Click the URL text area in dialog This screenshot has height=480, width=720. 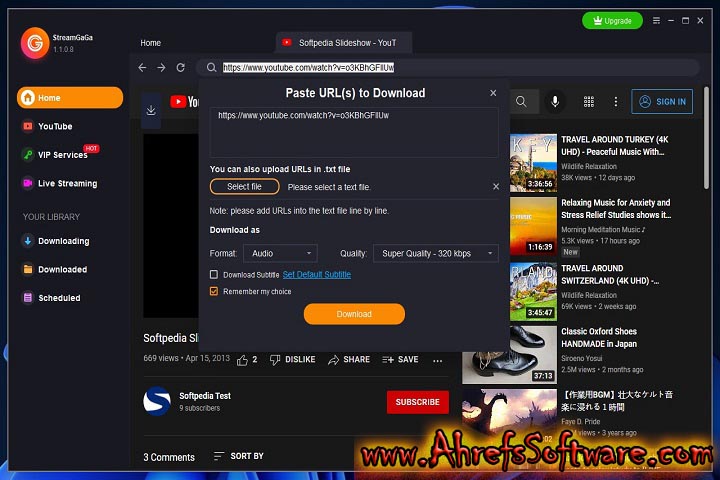coord(354,130)
